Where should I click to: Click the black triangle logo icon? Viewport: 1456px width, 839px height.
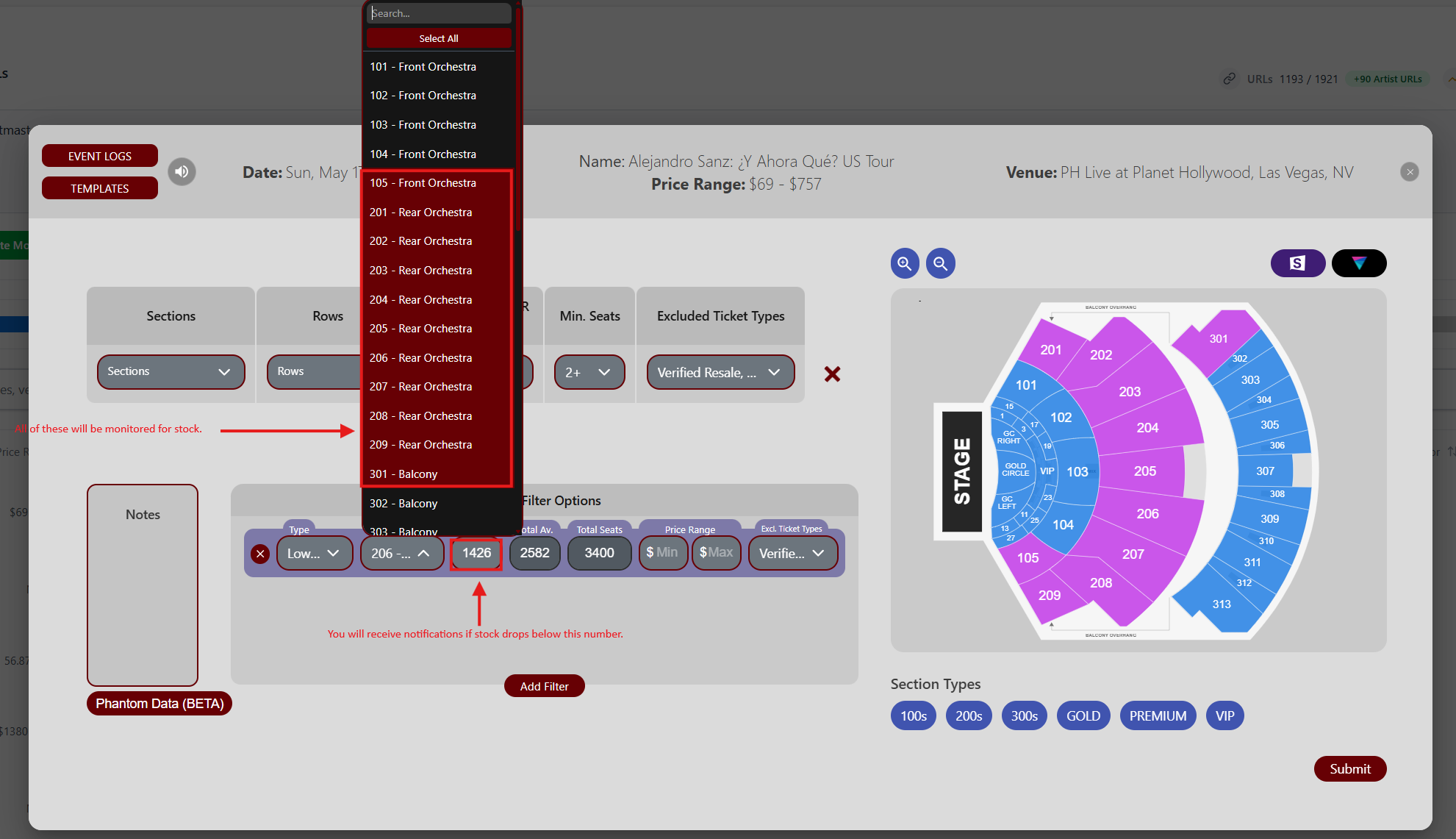point(1358,263)
